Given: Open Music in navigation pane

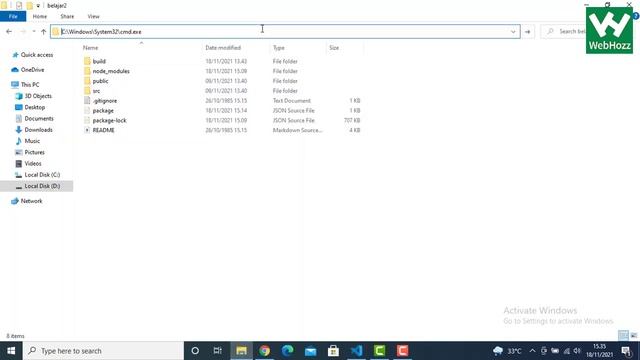Looking at the screenshot, I should pyautogui.click(x=32, y=141).
